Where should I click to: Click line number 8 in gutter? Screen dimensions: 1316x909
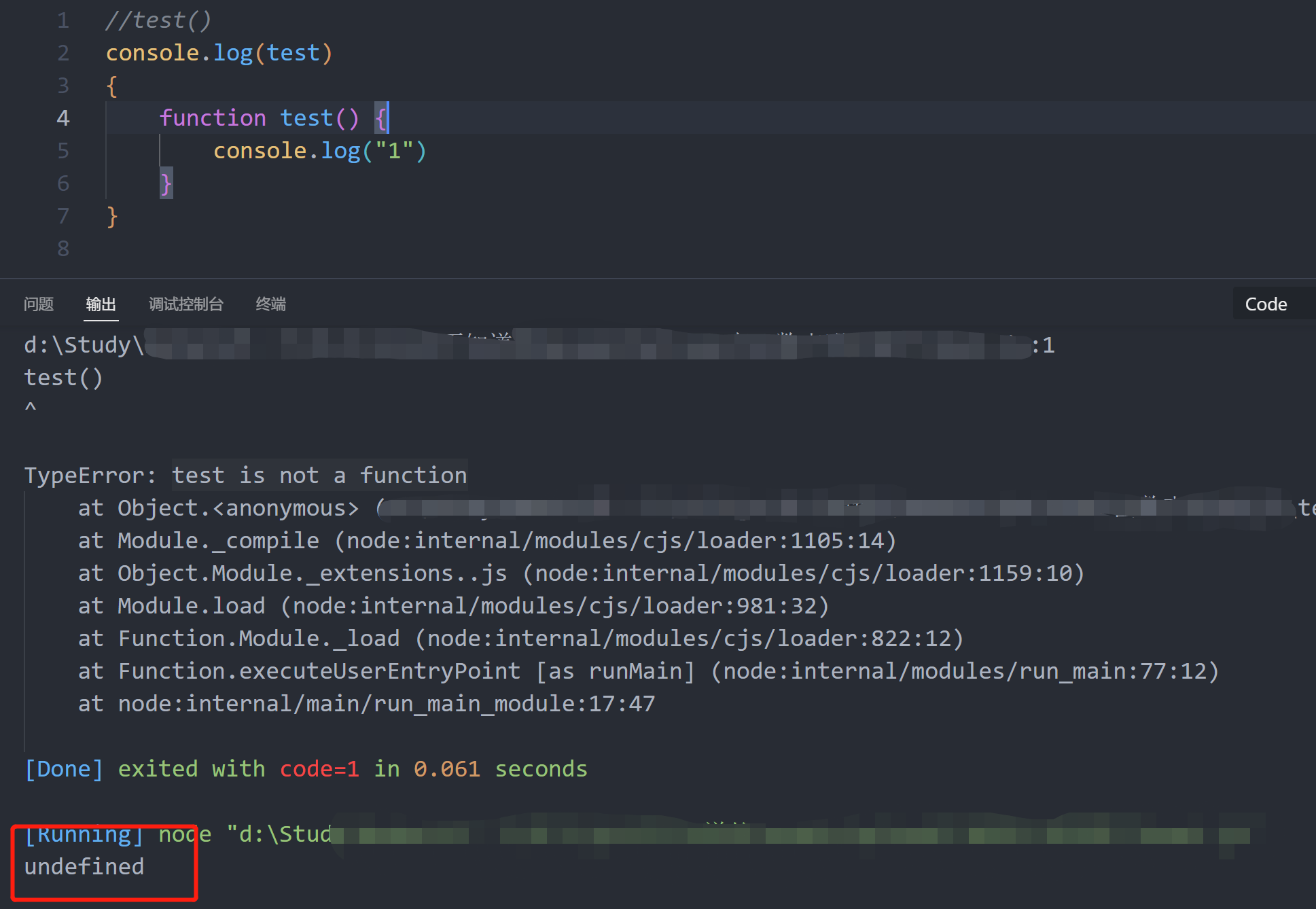(x=63, y=249)
